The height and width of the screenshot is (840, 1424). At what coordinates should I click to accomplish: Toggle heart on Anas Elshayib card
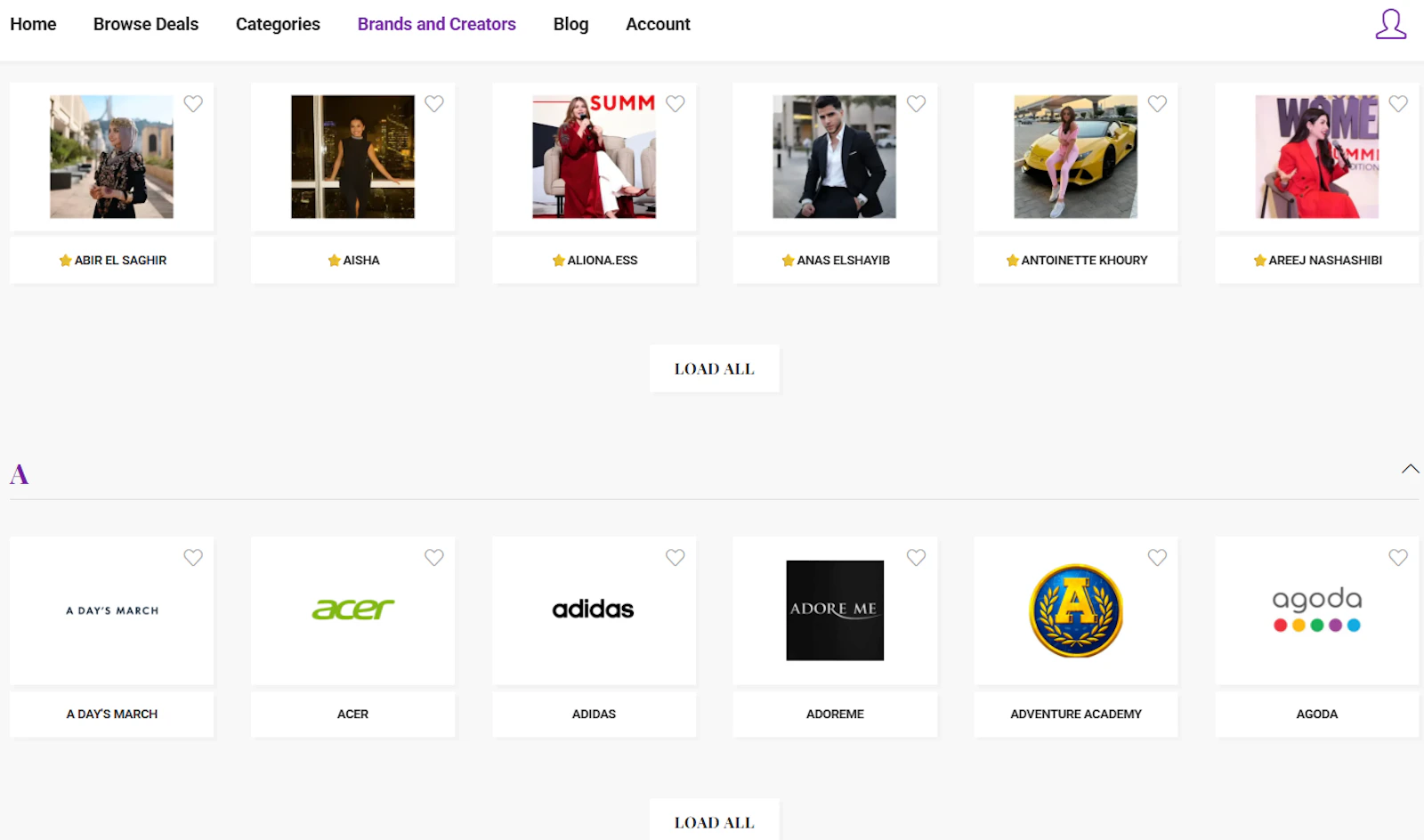[916, 104]
